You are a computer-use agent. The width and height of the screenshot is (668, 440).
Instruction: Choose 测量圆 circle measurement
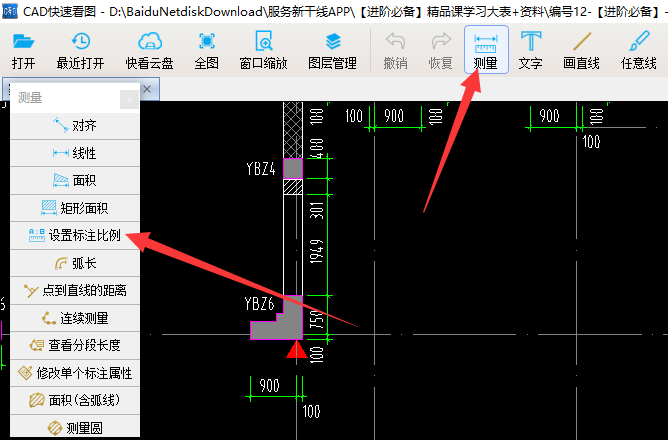(x=75, y=427)
